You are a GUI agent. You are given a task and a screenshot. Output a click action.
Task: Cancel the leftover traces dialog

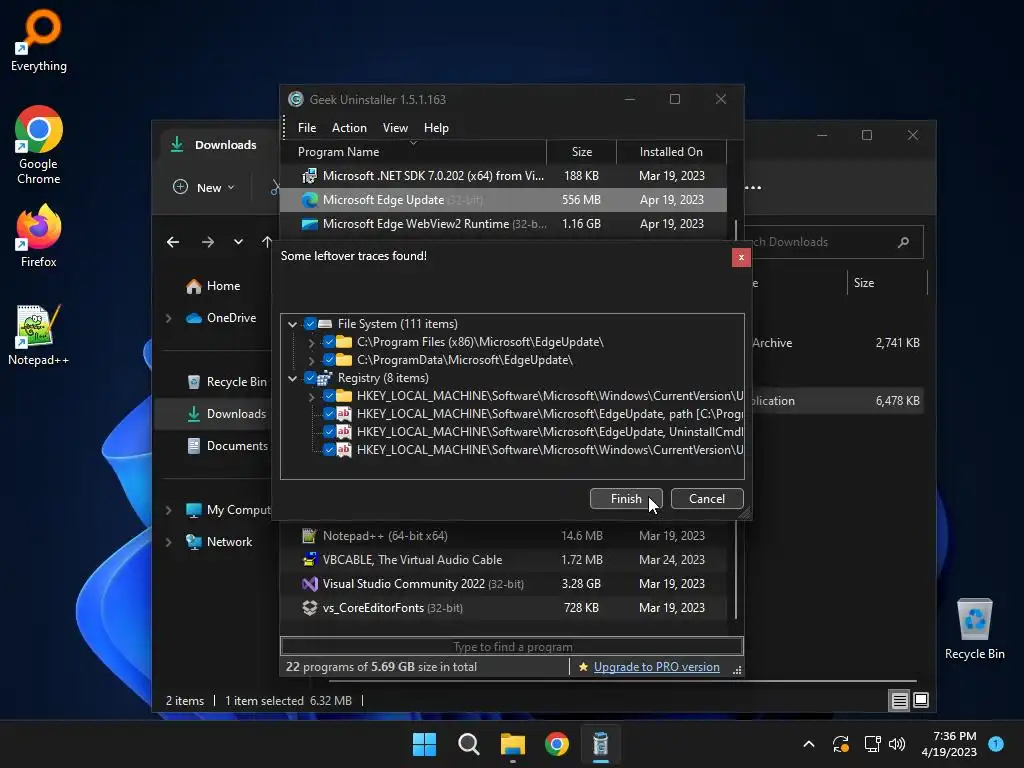pos(707,499)
